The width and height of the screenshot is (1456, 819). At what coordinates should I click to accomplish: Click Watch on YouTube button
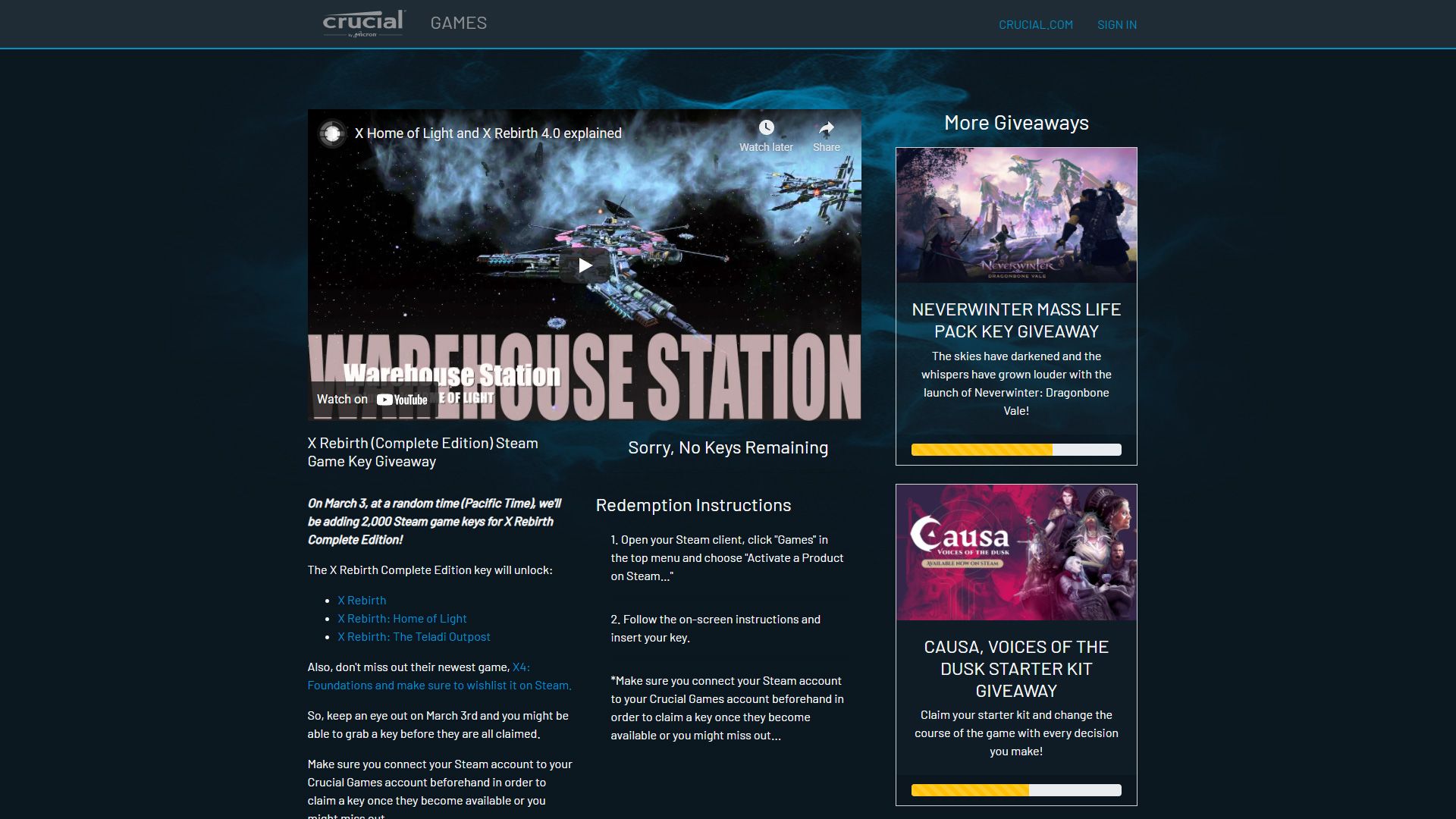(x=372, y=400)
